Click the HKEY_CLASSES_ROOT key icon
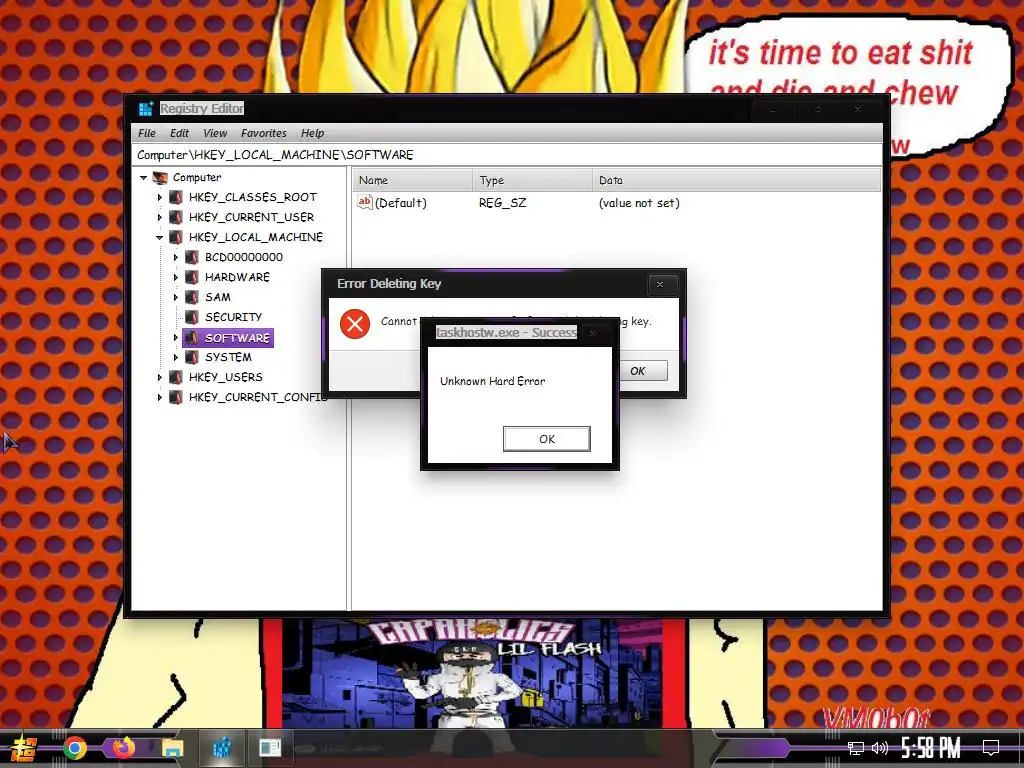Viewport: 1024px width, 768px height. [x=176, y=197]
